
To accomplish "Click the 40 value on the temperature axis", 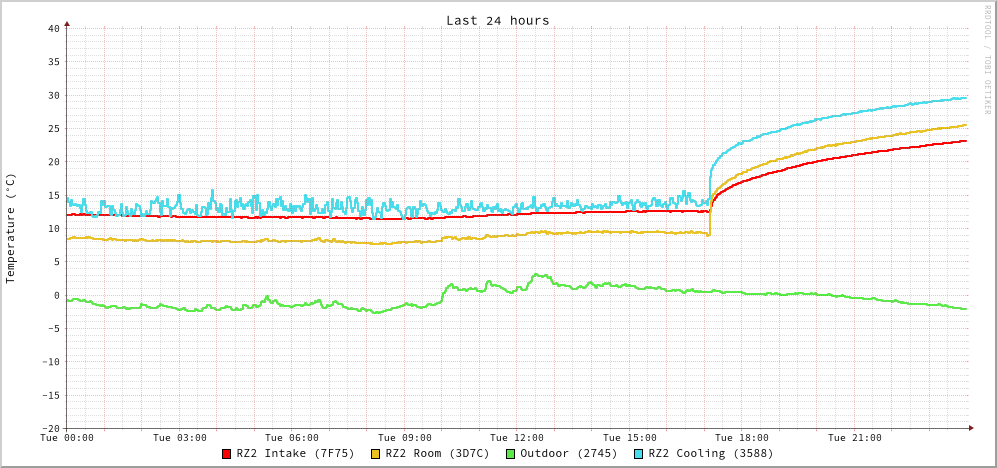I will click(53, 28).
